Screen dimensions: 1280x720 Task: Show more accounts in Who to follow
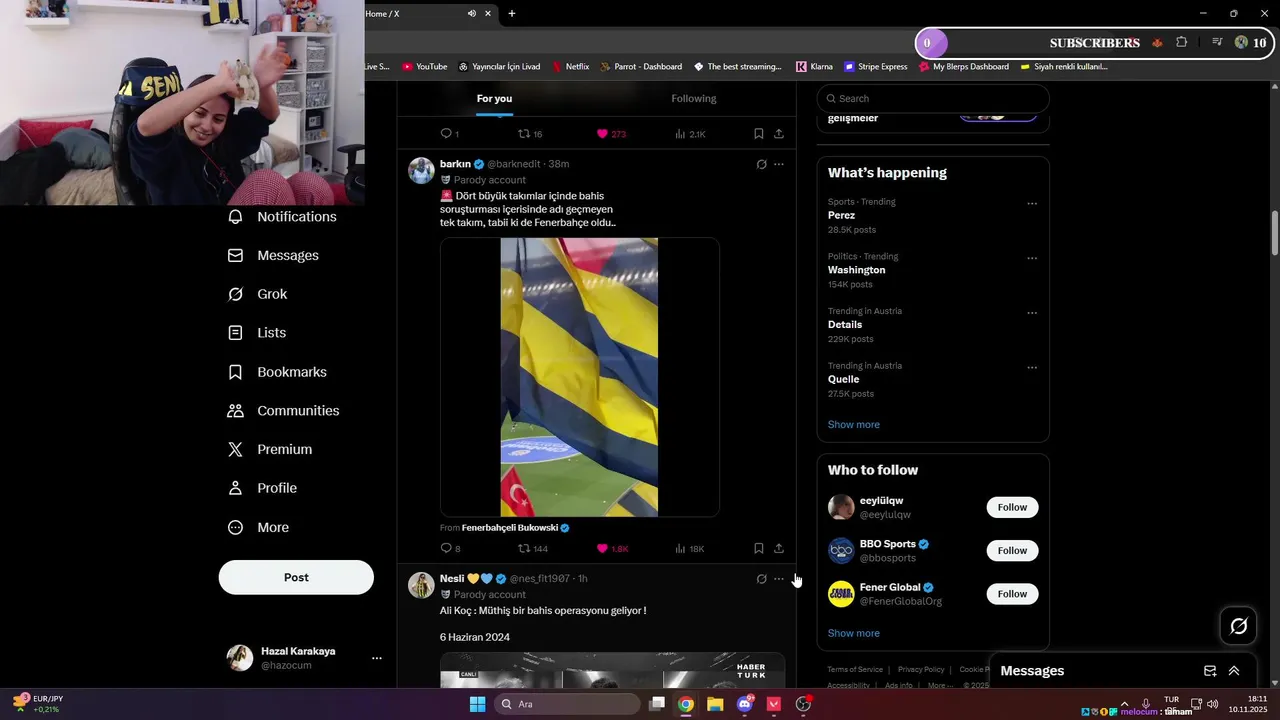tap(854, 634)
